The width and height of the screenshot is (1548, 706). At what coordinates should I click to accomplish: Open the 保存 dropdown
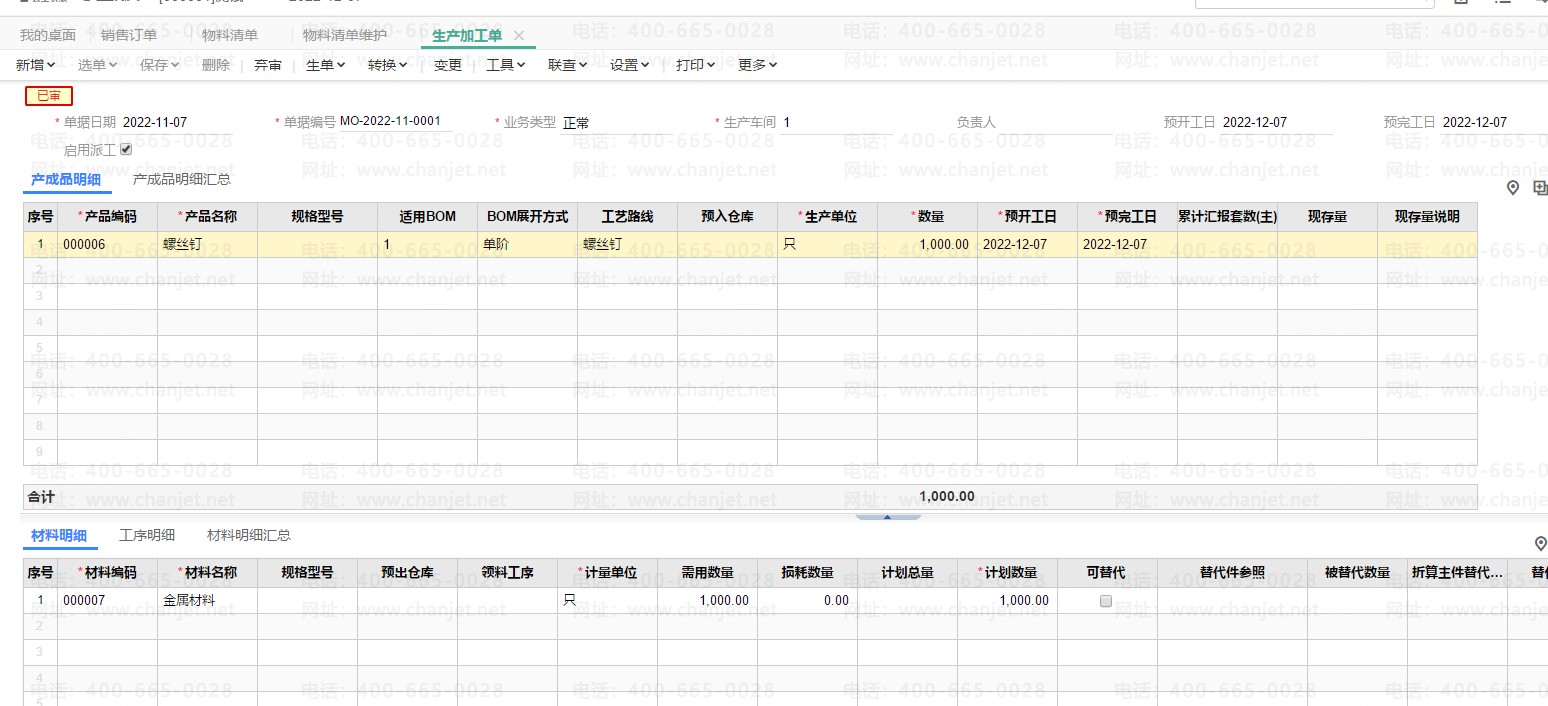tap(160, 65)
